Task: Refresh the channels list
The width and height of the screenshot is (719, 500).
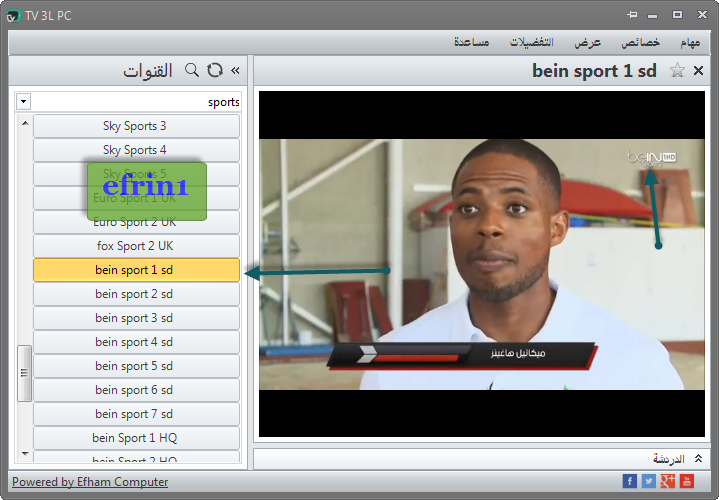Action: [x=215, y=70]
